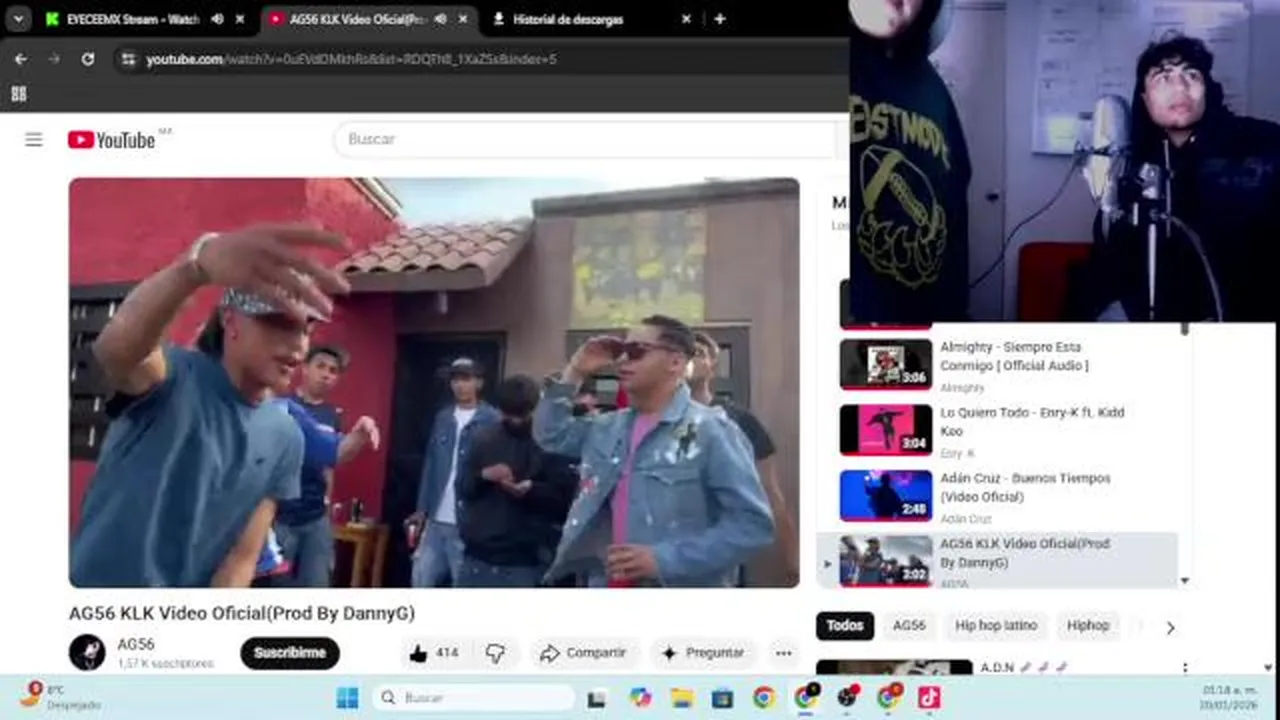Open the Windows Start menu
The image size is (1280, 720).
(x=347, y=697)
